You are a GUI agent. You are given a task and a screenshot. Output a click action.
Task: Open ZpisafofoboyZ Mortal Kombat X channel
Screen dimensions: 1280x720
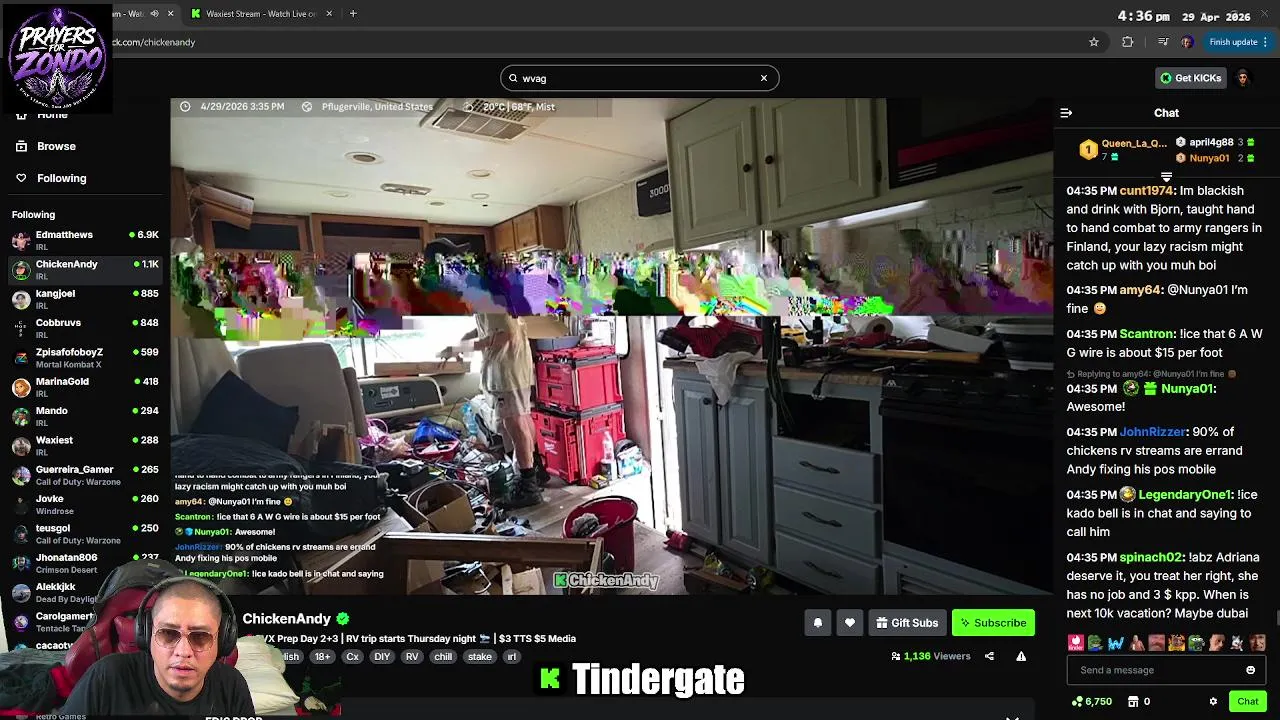tap(85, 357)
